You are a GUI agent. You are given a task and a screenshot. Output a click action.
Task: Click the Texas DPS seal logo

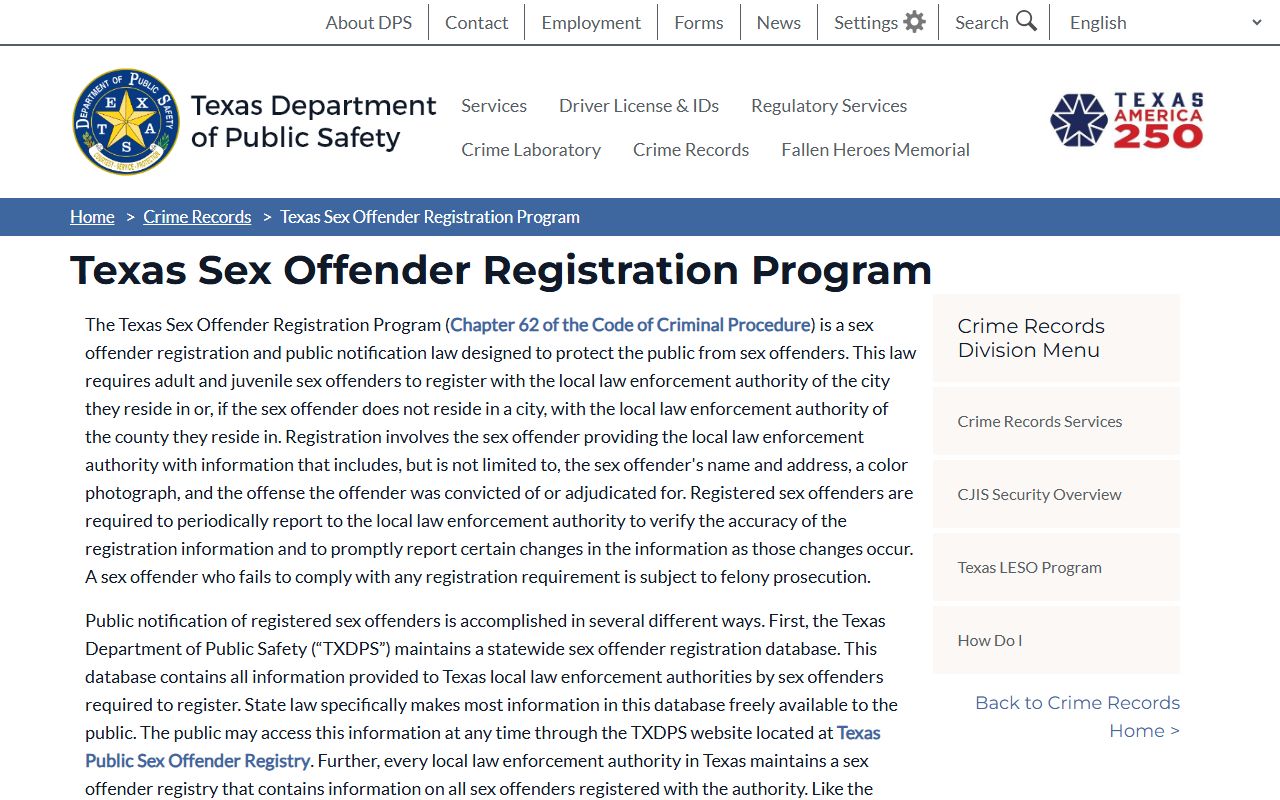[x=126, y=122]
